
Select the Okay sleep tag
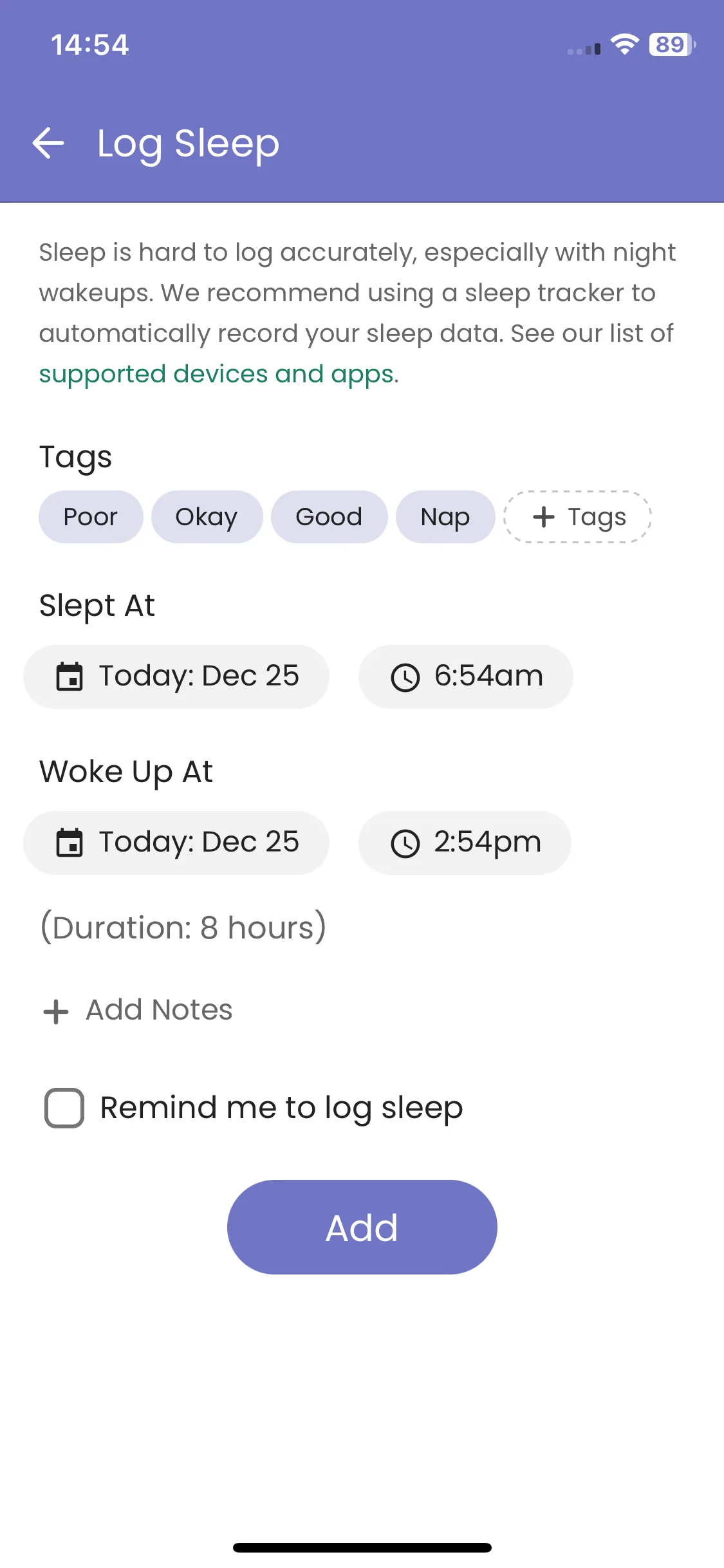point(207,517)
